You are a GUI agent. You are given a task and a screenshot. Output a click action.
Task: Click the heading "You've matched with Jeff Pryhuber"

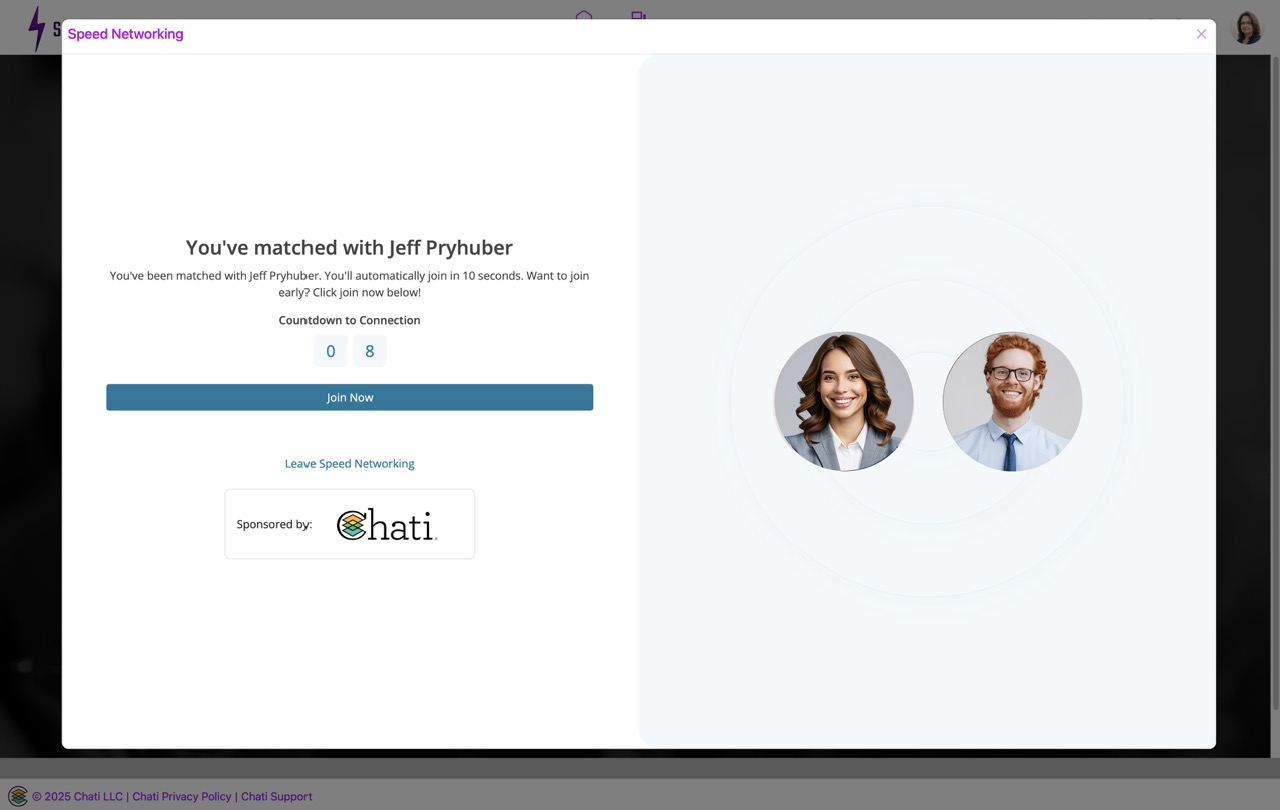(x=349, y=247)
